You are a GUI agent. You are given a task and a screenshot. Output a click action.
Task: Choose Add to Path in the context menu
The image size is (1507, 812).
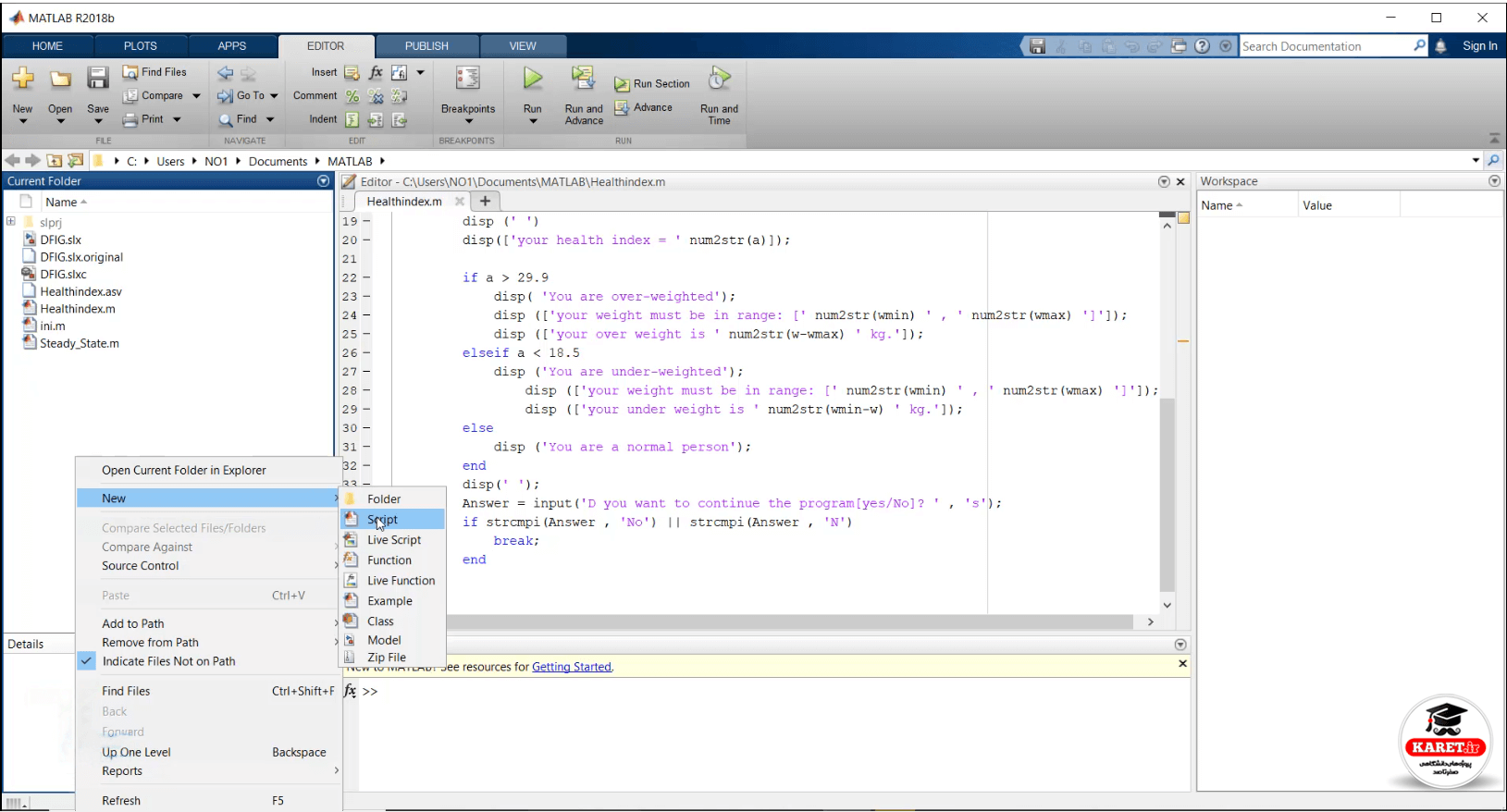pos(208,623)
